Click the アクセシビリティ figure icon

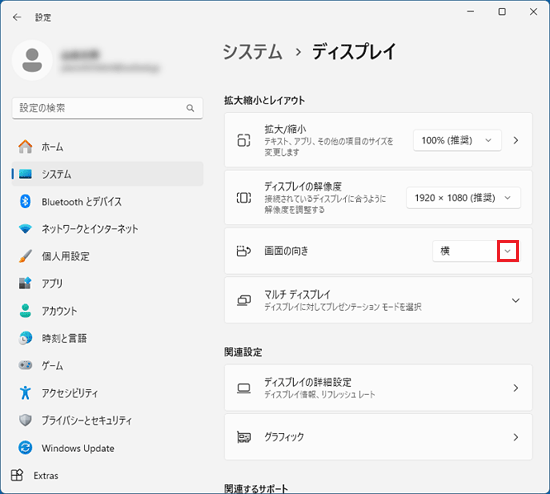pyautogui.click(x=25, y=393)
